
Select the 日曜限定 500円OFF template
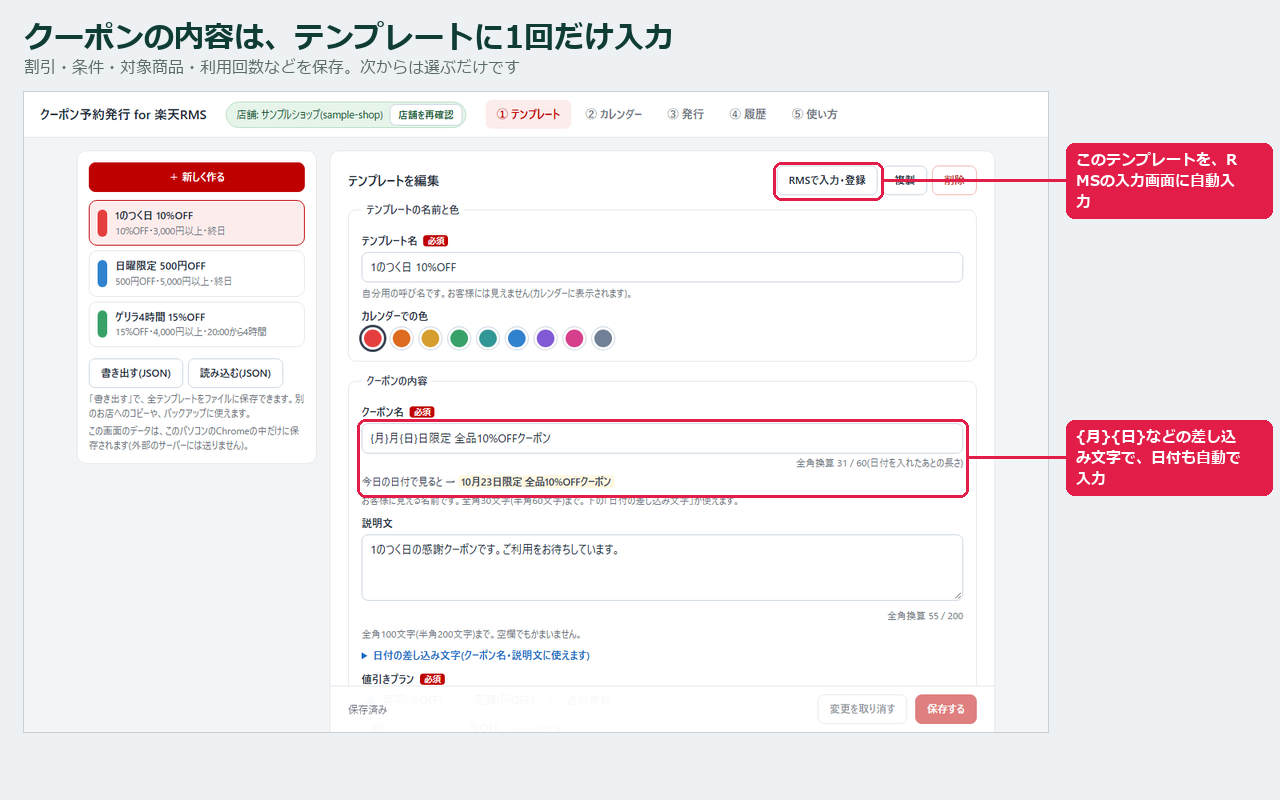[197, 273]
